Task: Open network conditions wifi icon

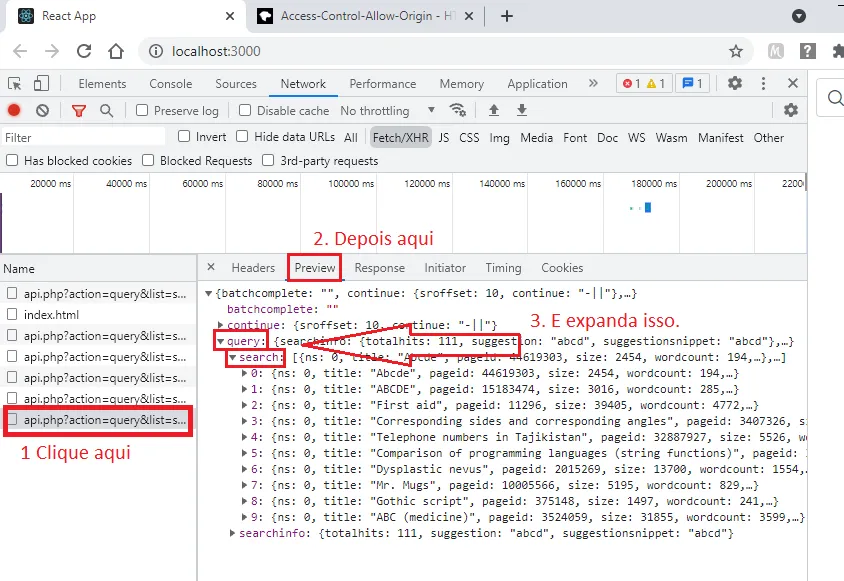Action: tap(458, 110)
